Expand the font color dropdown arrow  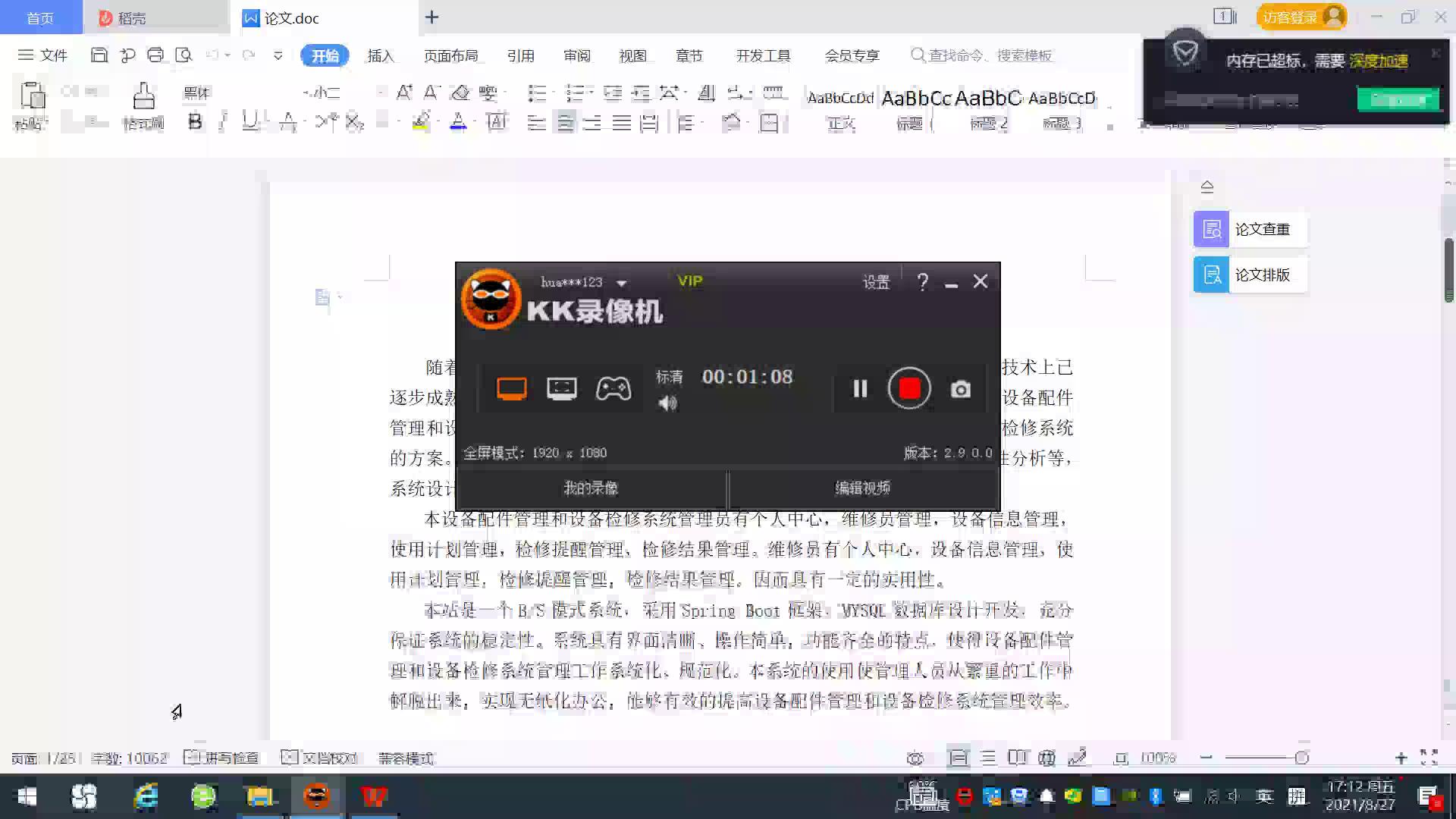coord(475,122)
